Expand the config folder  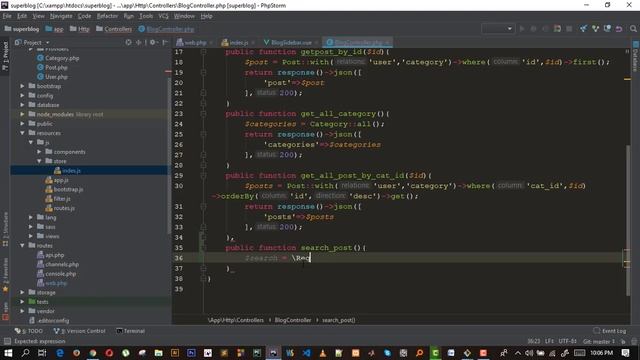tap(22, 96)
